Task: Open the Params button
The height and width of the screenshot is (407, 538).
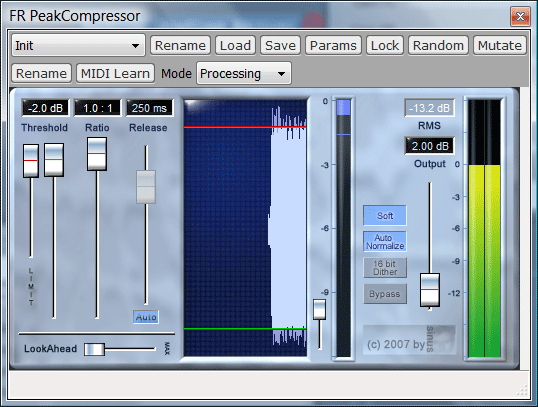Action: click(x=333, y=45)
